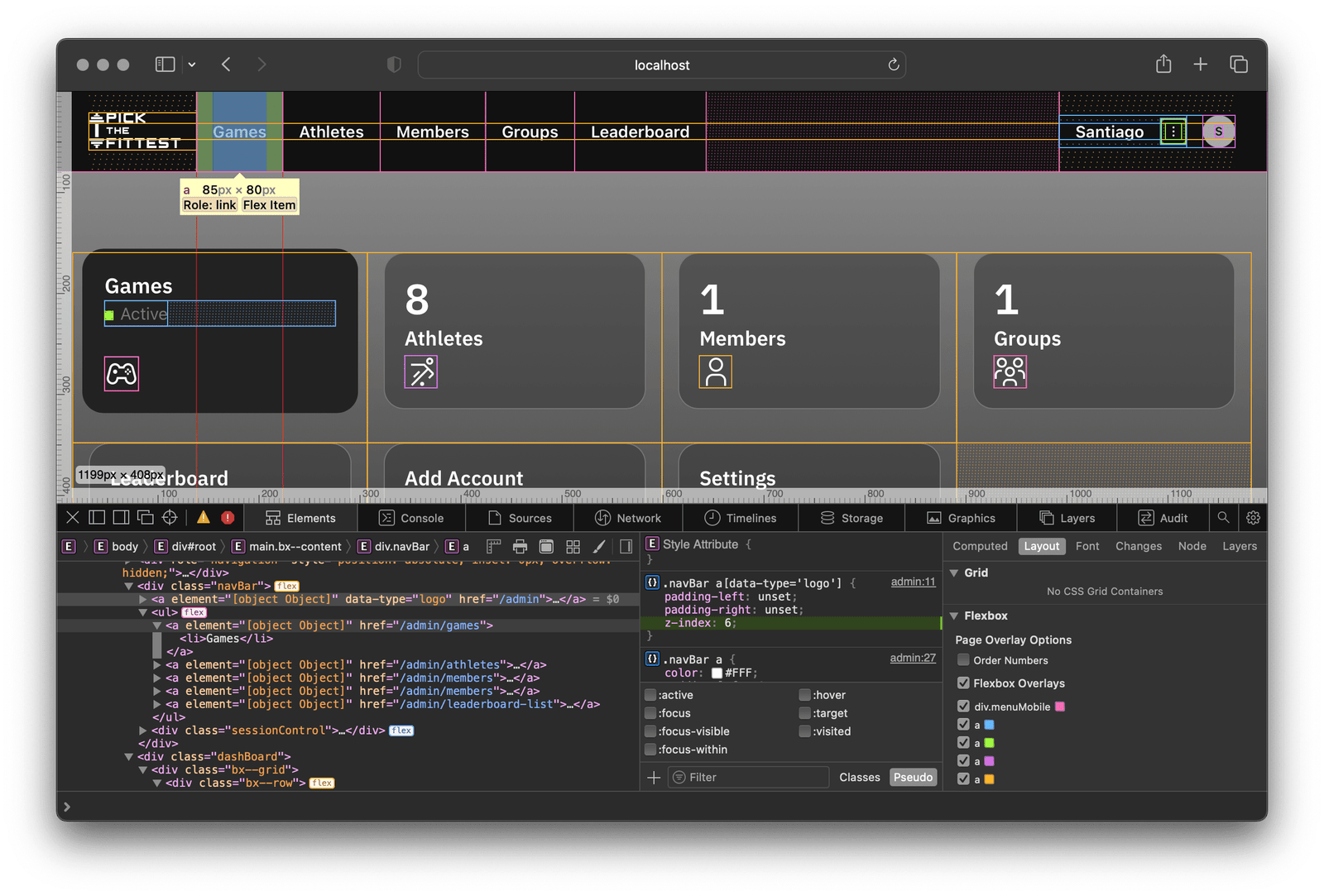The height and width of the screenshot is (896, 1324).
Task: Click the print media styles icon
Action: (520, 547)
